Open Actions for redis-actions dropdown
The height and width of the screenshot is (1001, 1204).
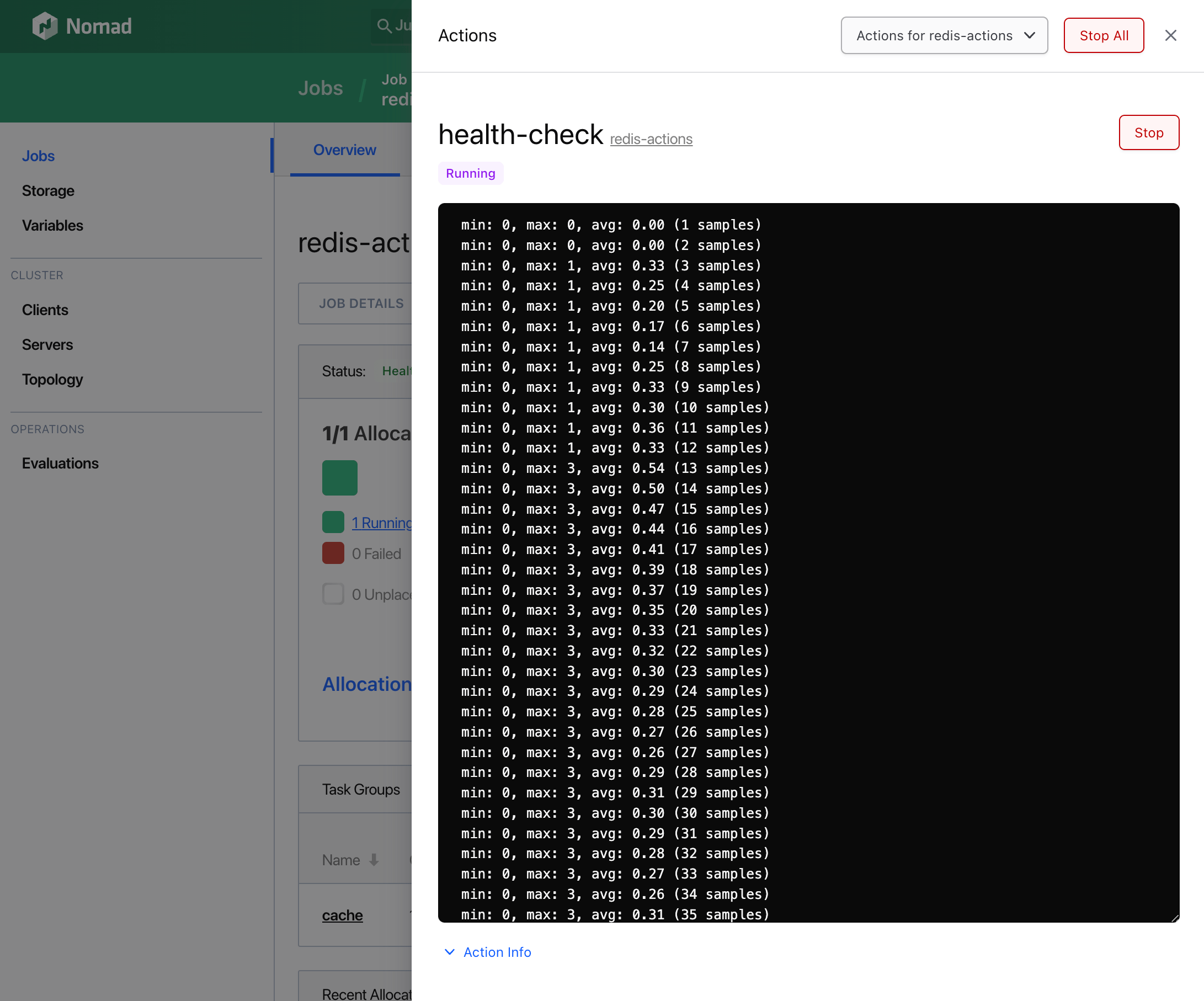[x=944, y=35]
